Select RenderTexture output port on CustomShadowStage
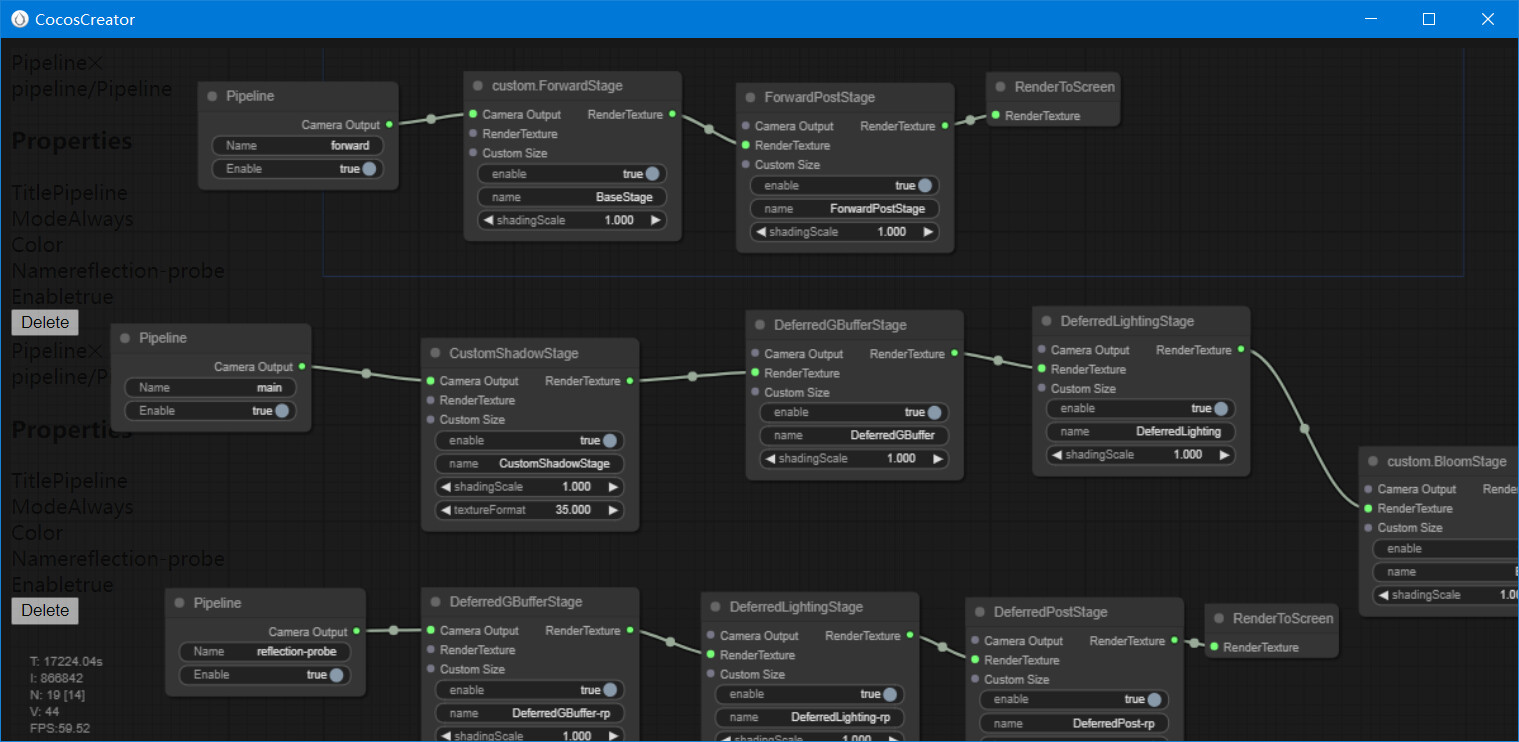Viewport: 1519px width, 742px height. (x=629, y=381)
